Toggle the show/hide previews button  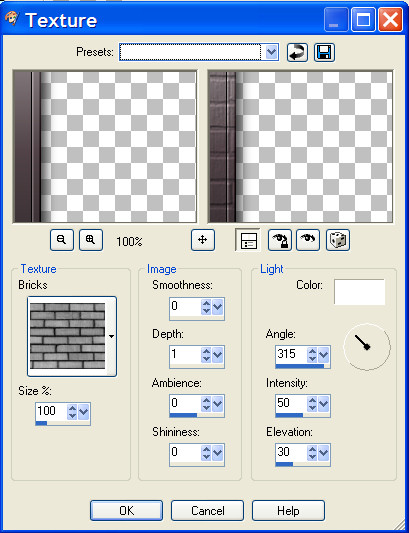pos(248,240)
